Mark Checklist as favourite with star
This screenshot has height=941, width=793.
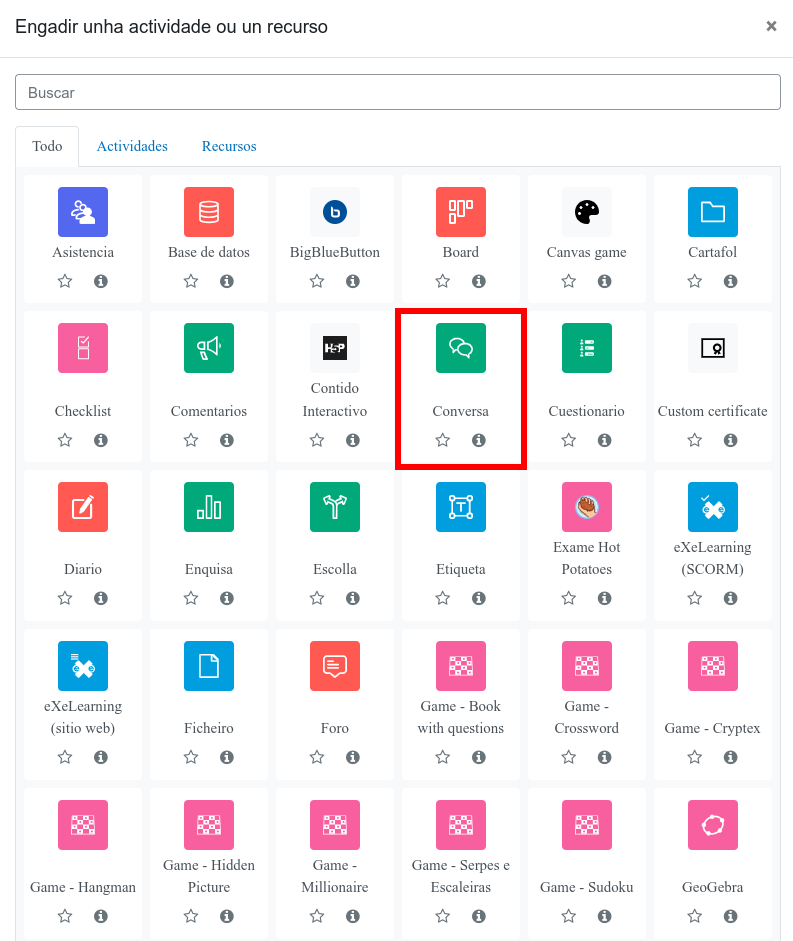point(65,441)
